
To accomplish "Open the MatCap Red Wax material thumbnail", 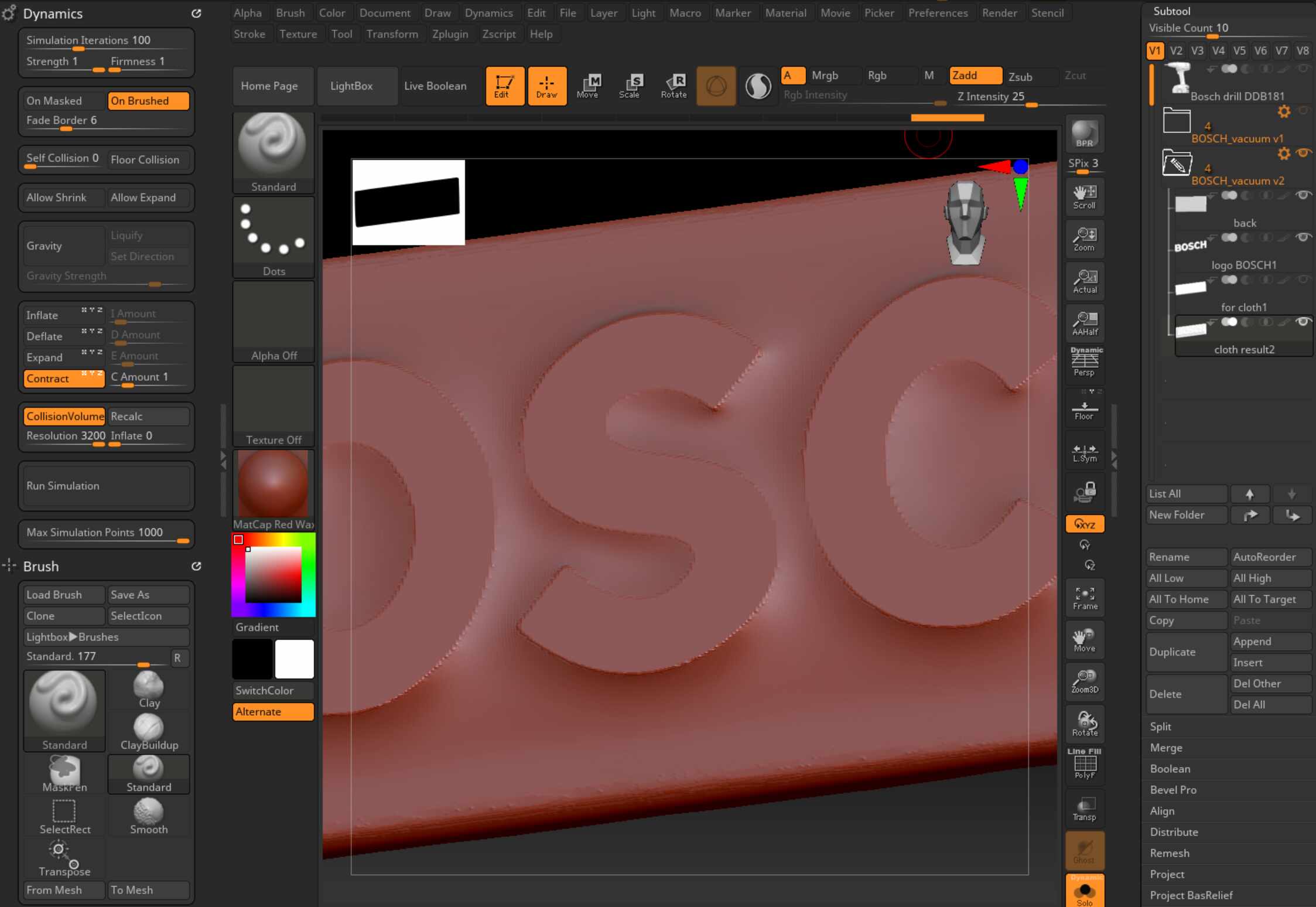I will tap(274, 490).
